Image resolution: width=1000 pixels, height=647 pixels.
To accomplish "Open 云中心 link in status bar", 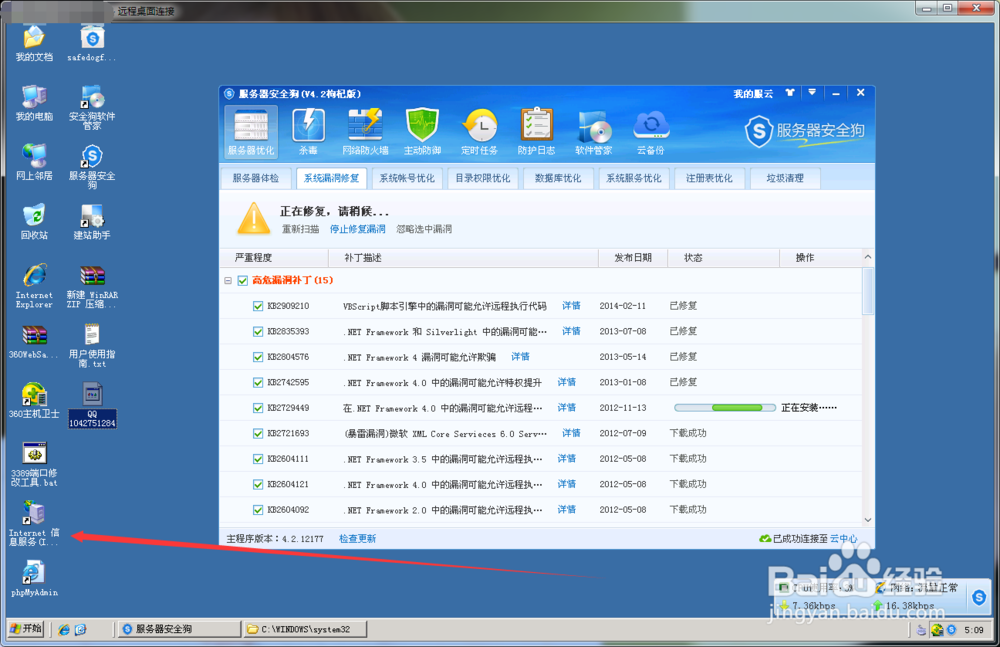I will pyautogui.click(x=844, y=539).
